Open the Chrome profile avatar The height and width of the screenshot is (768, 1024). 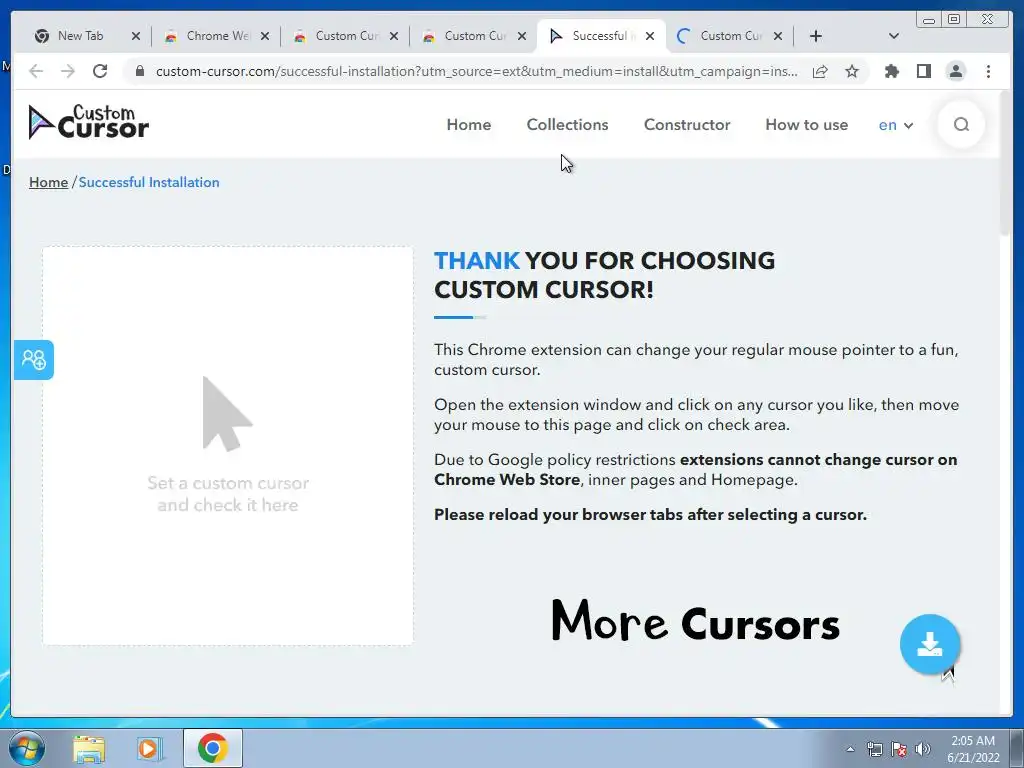(x=955, y=71)
